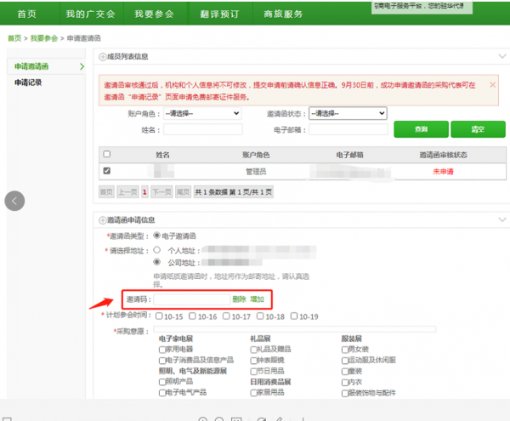Collapse the 成员列表信息 section chevron
The height and width of the screenshot is (421, 510).
[502, 56]
